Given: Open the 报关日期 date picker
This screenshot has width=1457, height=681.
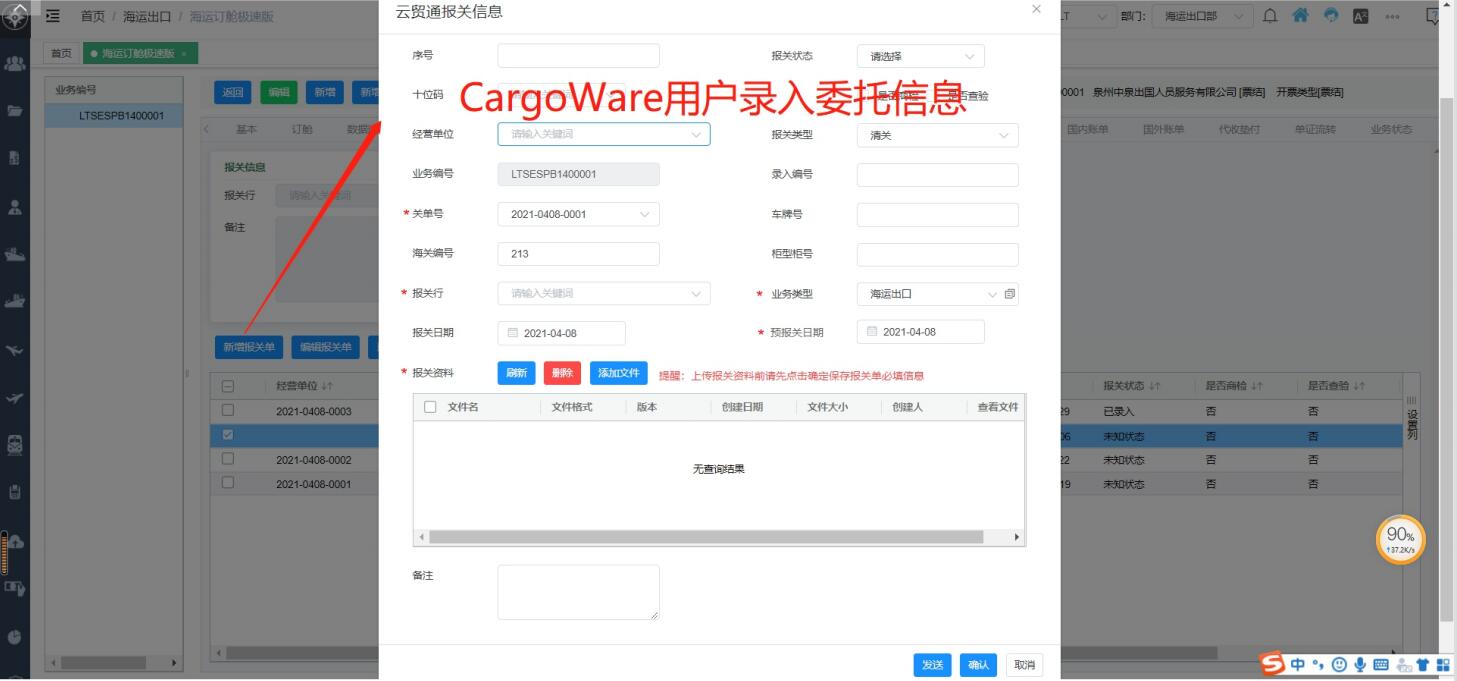Looking at the screenshot, I should [561, 333].
